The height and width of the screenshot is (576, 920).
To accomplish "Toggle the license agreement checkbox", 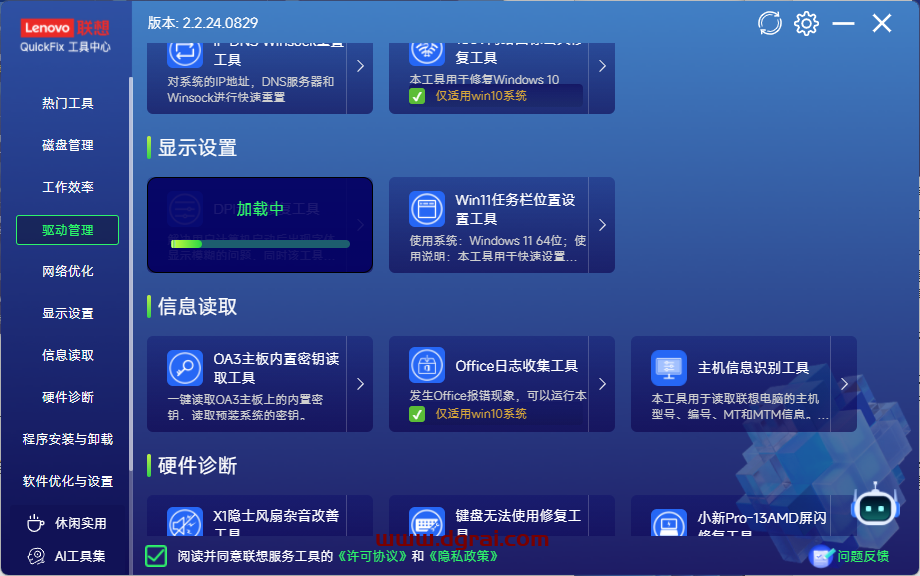I will (156, 556).
